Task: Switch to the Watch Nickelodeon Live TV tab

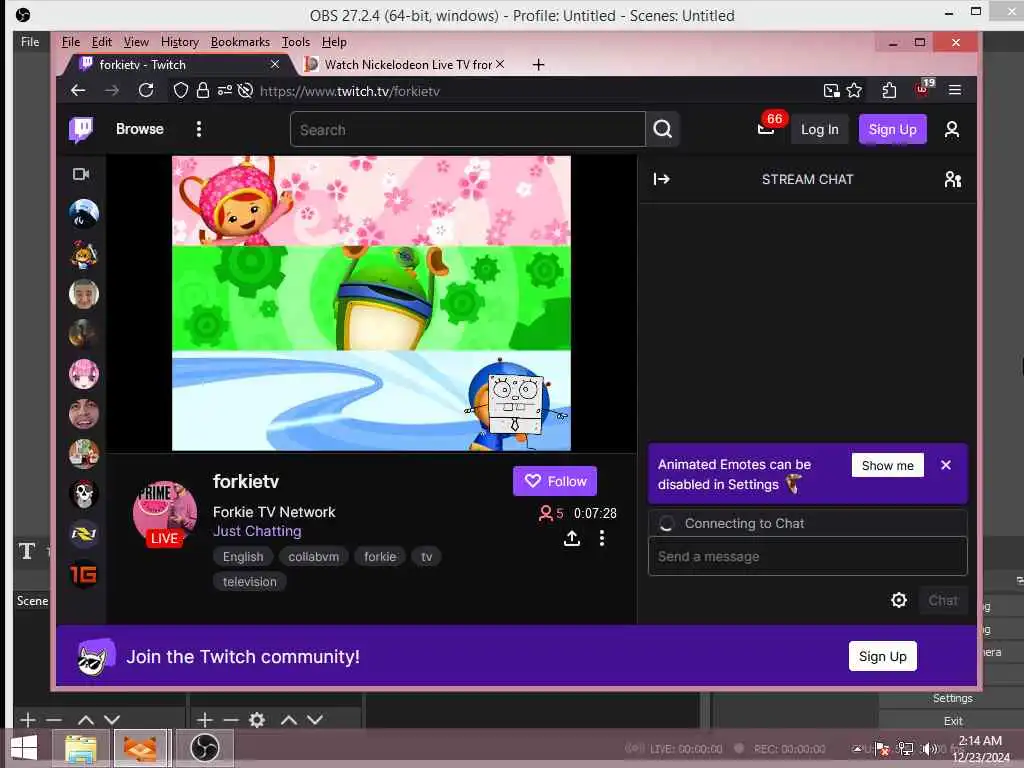Action: (406, 65)
